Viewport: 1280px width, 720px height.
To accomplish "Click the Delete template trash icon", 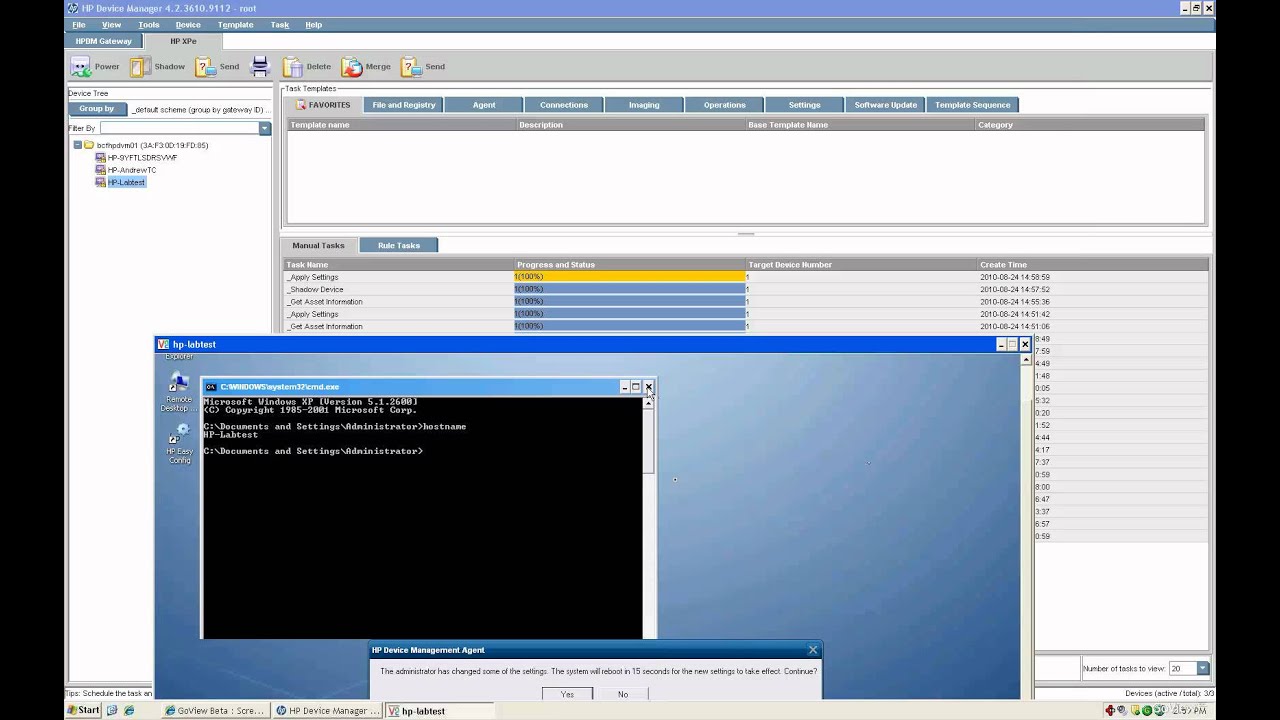I will (x=292, y=67).
